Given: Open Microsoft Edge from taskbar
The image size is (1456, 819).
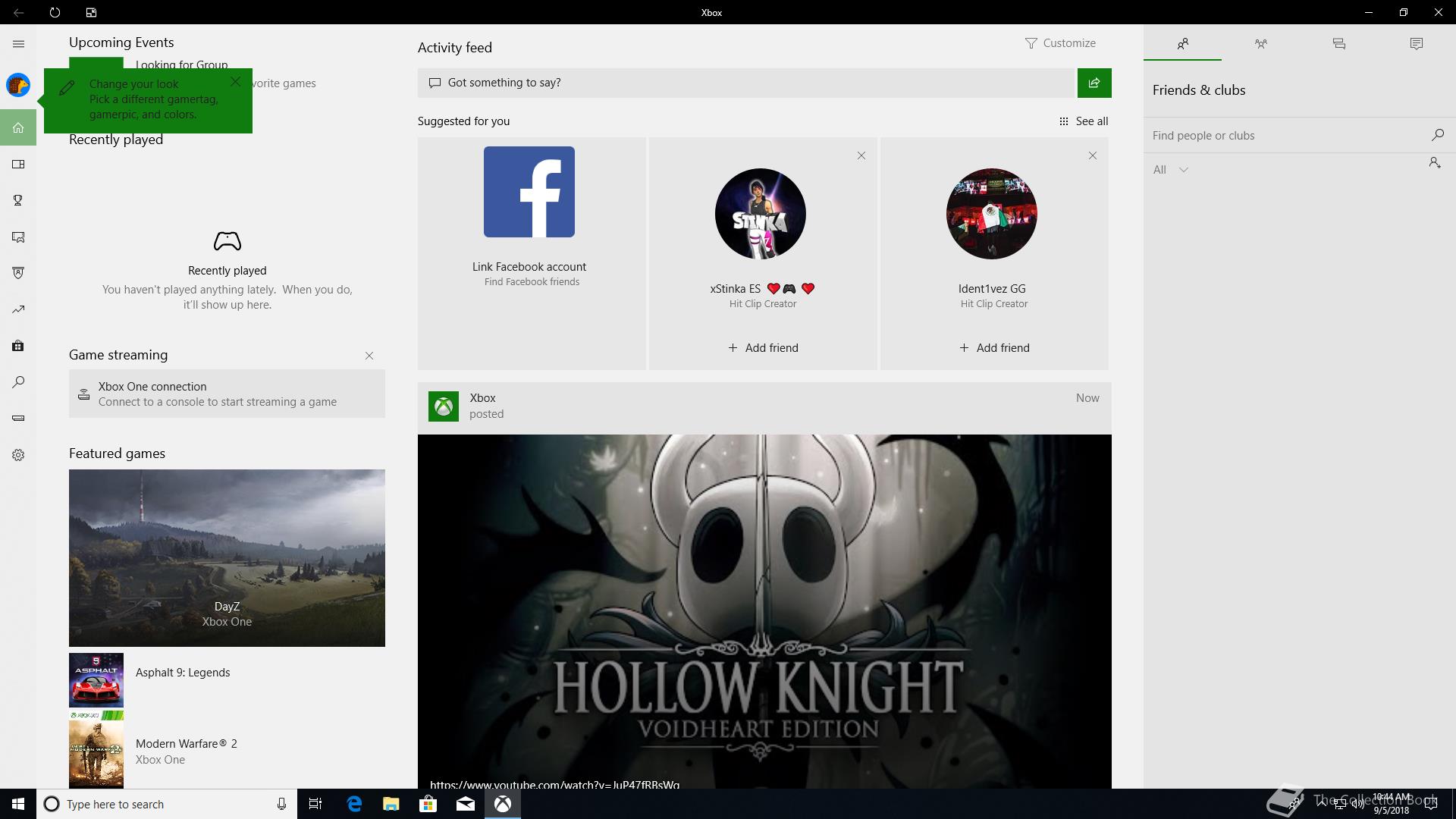Looking at the screenshot, I should [x=354, y=804].
